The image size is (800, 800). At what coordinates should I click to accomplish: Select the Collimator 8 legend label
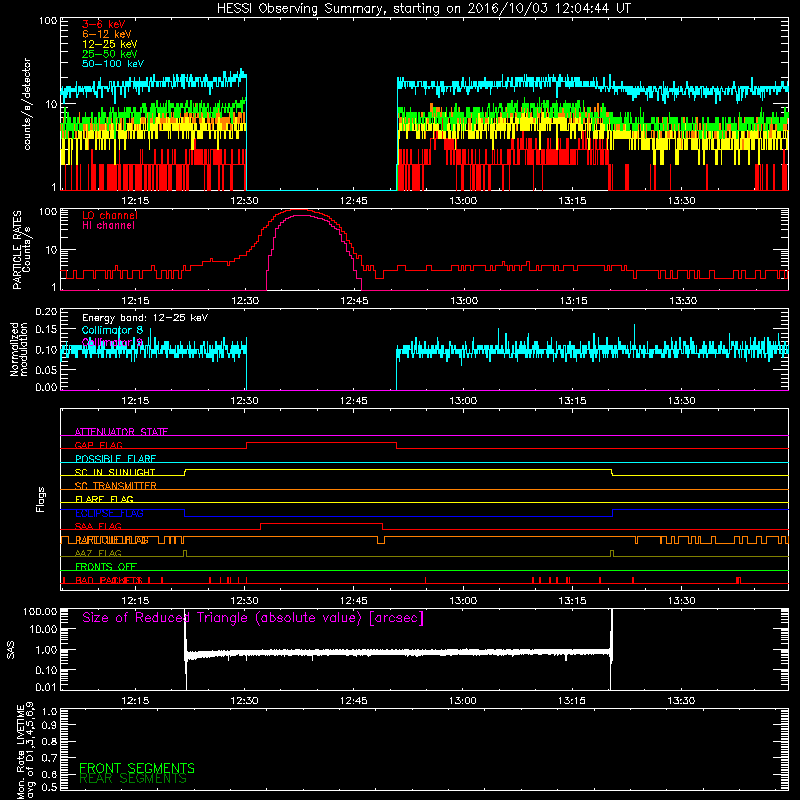112,330
